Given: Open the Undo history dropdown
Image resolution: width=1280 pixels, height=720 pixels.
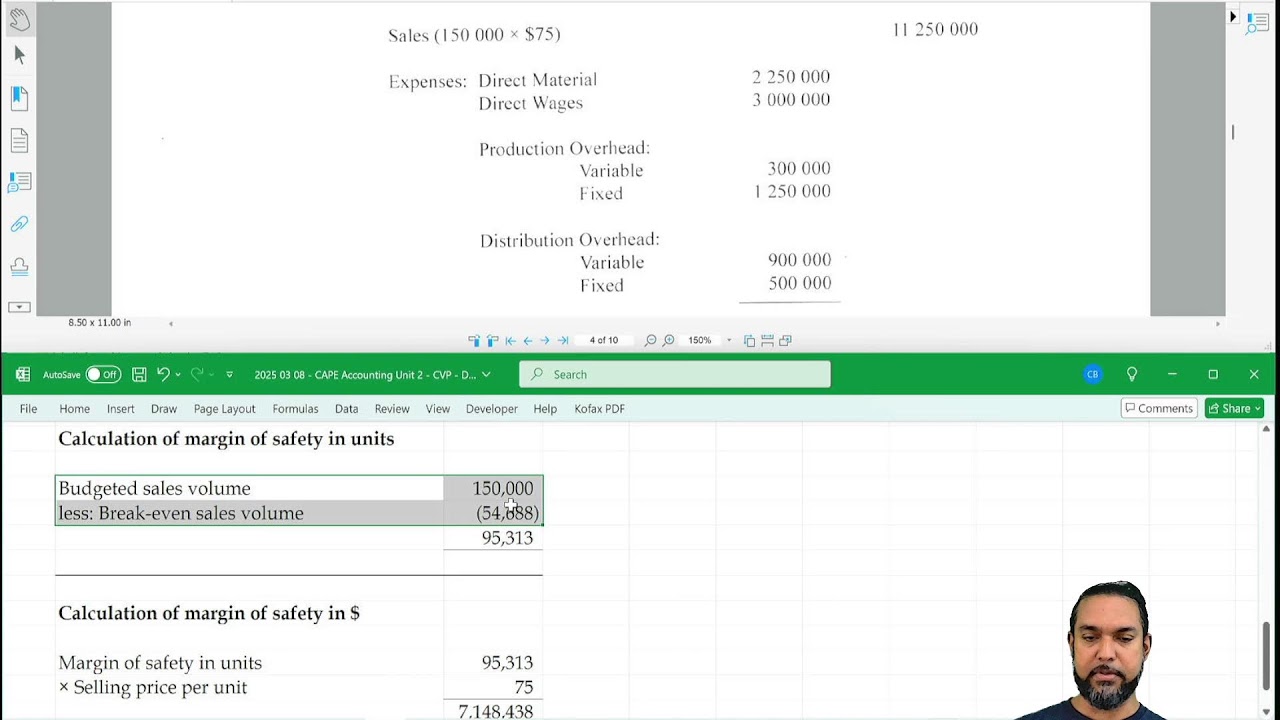Looking at the screenshot, I should [178, 375].
